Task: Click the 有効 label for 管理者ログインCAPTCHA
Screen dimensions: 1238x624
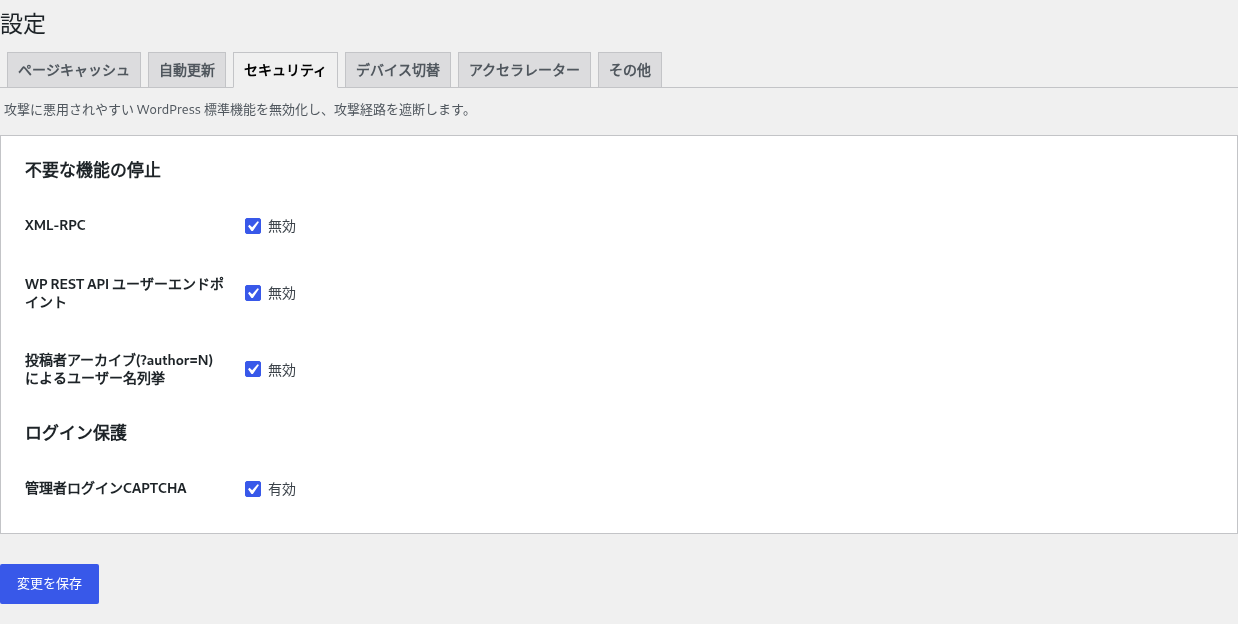Action: tap(282, 489)
